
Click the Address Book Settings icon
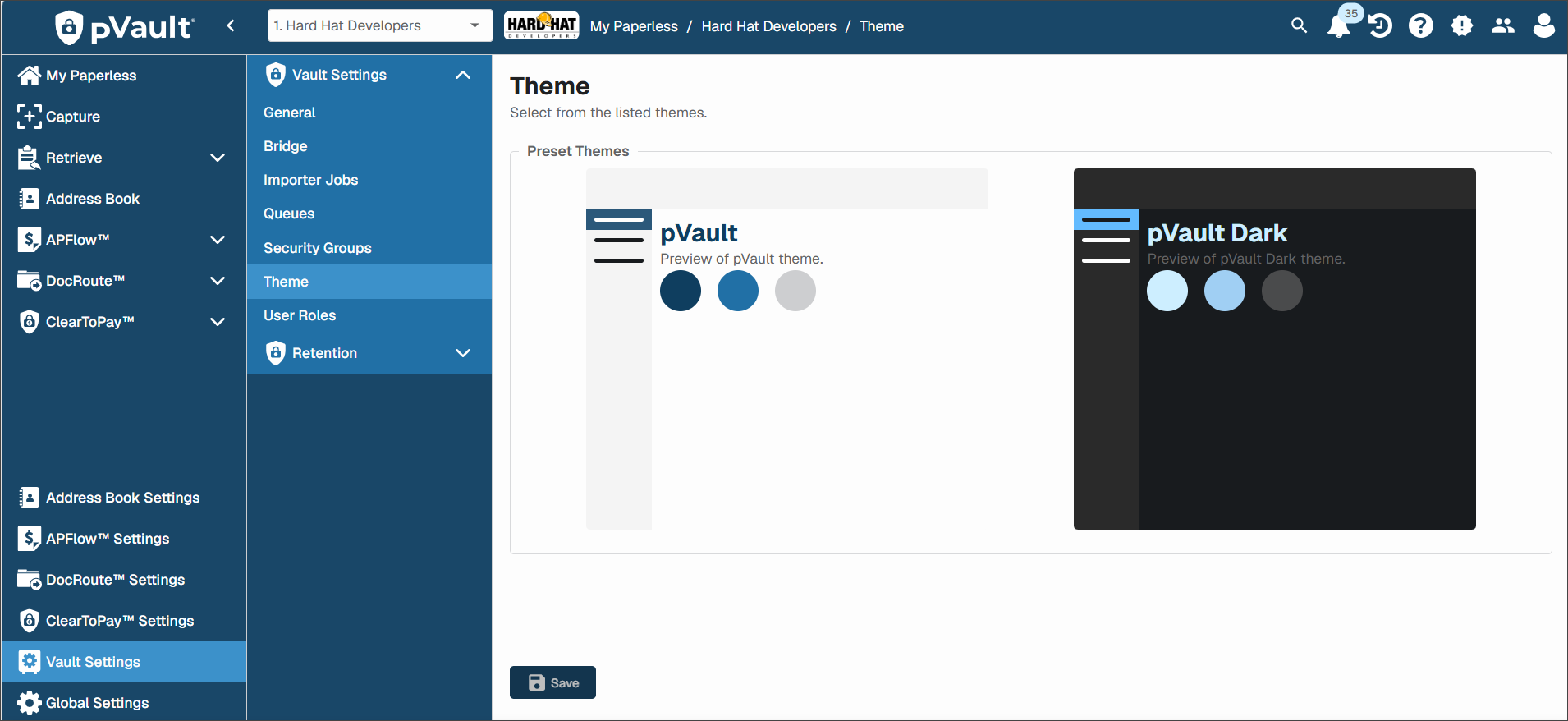[29, 498]
